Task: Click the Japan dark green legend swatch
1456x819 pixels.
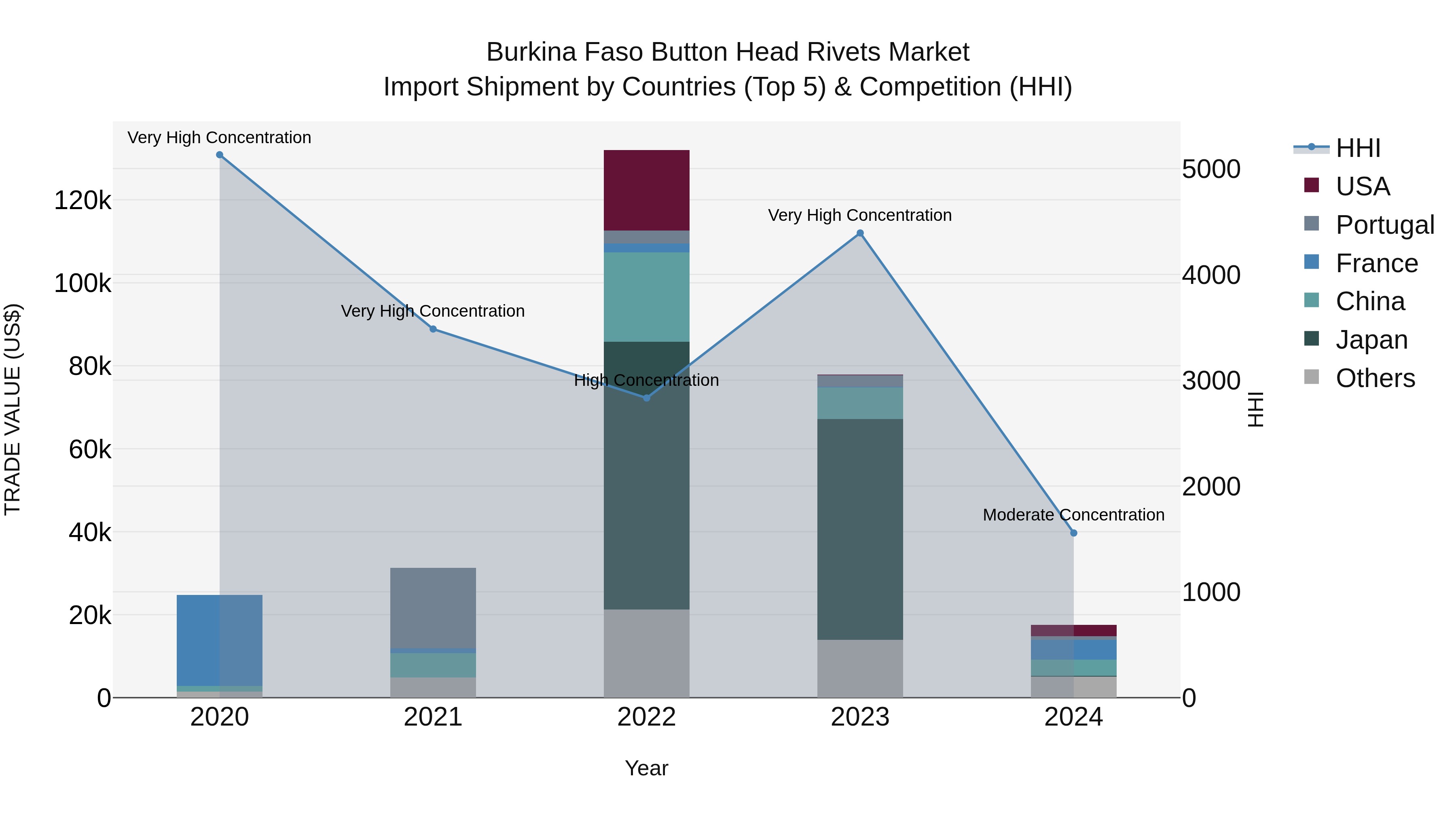Action: [x=1311, y=339]
